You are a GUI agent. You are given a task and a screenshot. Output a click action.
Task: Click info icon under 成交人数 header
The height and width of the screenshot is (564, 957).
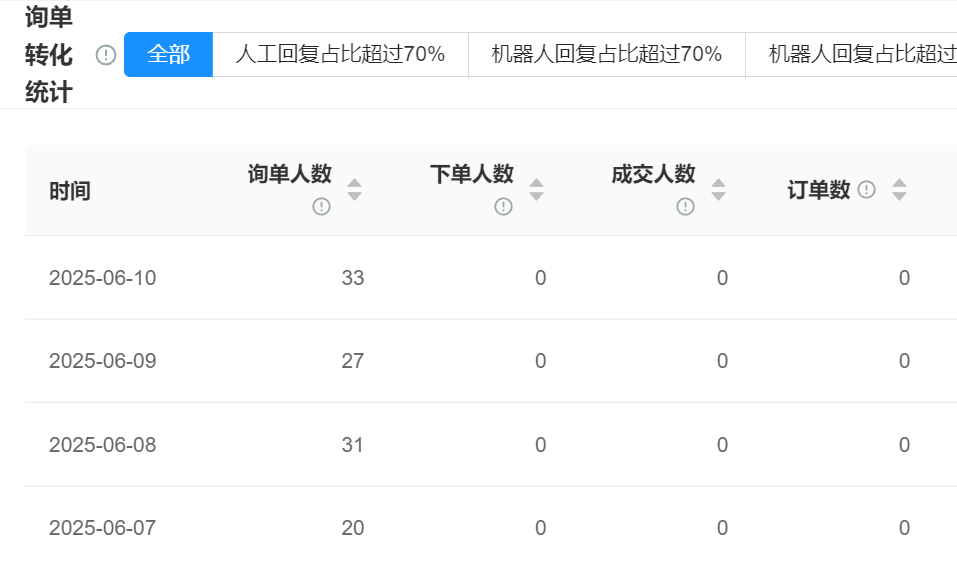(x=685, y=206)
